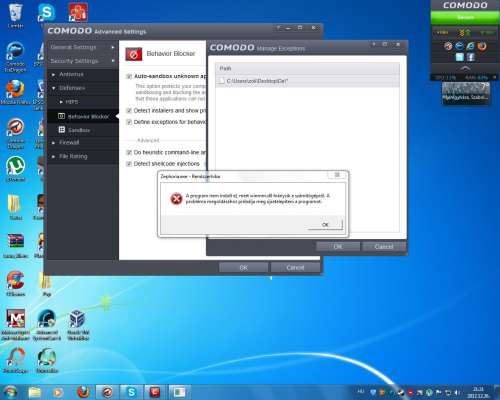Open the Comodo IceDragon desktop shortcut
500x400 pixels.
pyautogui.click(x=15, y=57)
